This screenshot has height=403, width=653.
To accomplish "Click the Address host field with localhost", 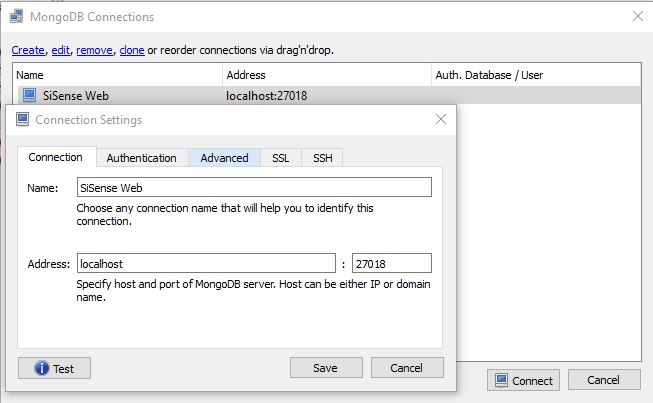I will pos(206,263).
